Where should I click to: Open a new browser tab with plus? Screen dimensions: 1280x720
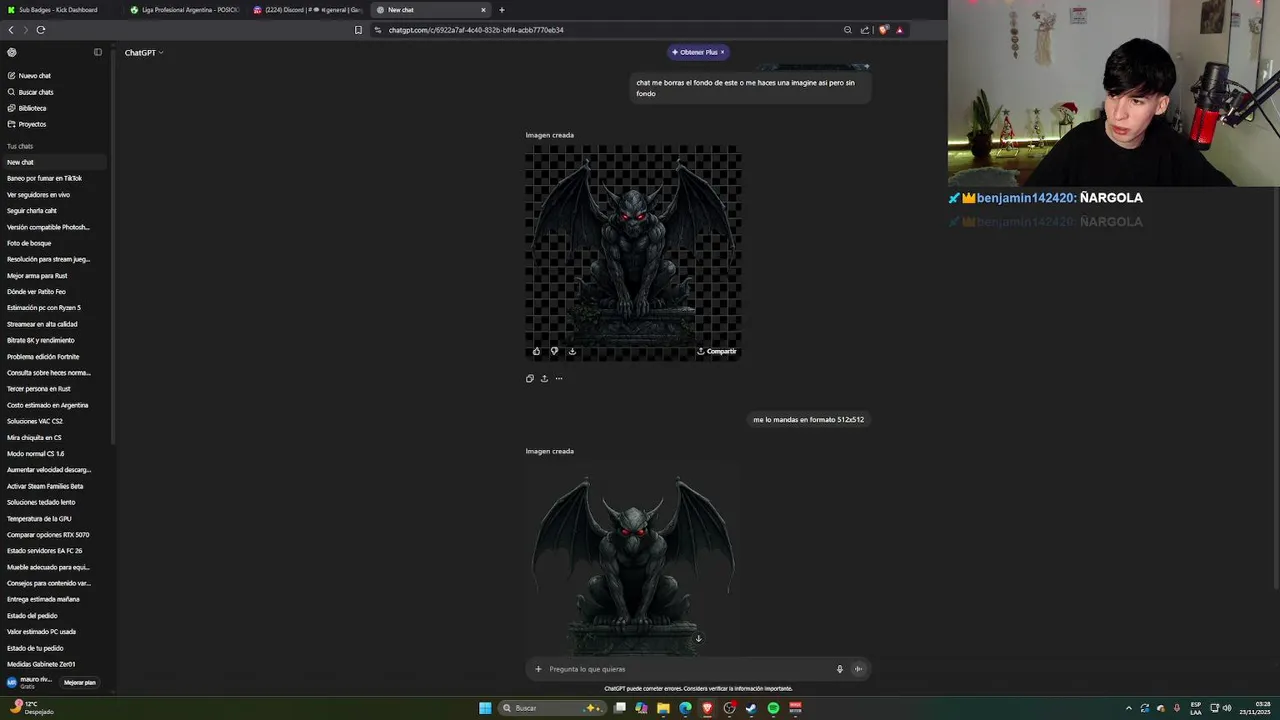tap(502, 10)
